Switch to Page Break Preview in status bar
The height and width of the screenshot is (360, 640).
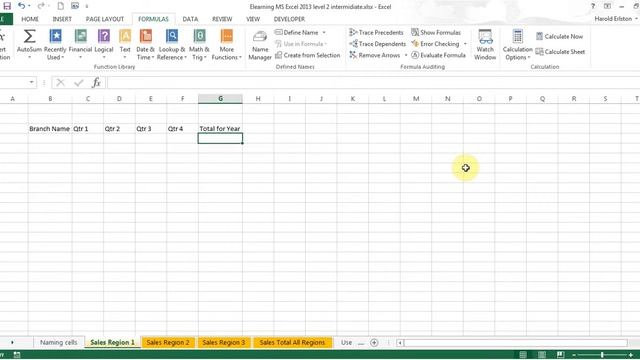click(x=560, y=355)
